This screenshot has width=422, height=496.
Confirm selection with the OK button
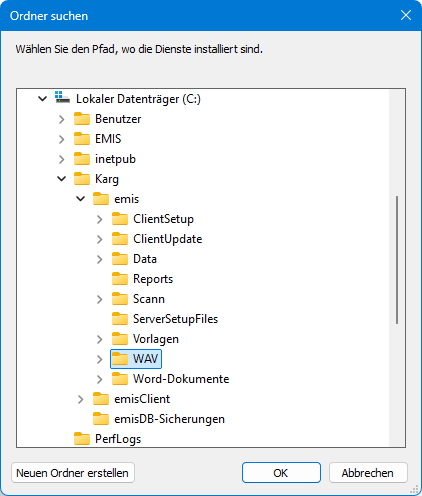click(281, 473)
